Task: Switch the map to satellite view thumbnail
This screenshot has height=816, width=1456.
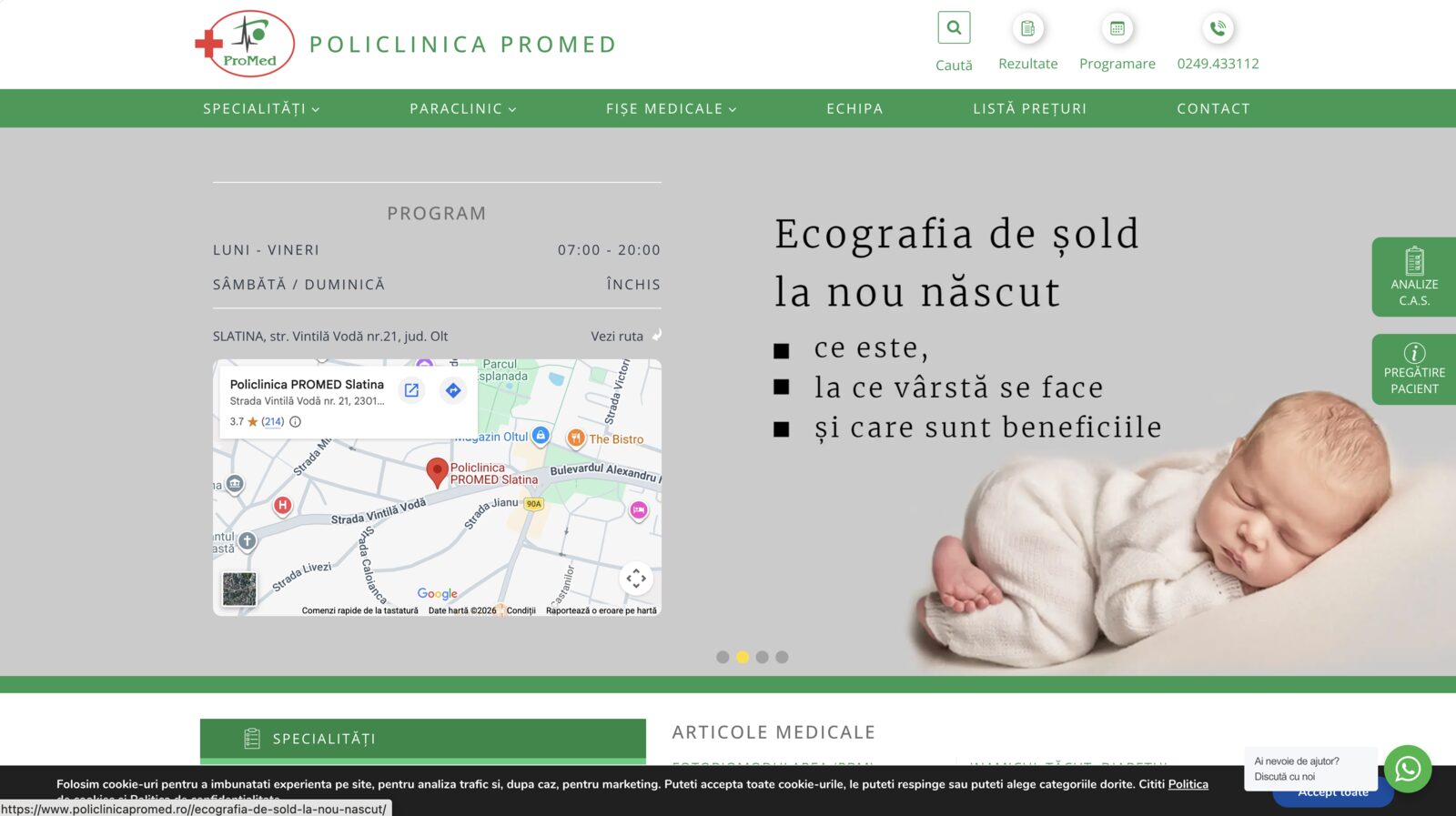Action: click(239, 589)
